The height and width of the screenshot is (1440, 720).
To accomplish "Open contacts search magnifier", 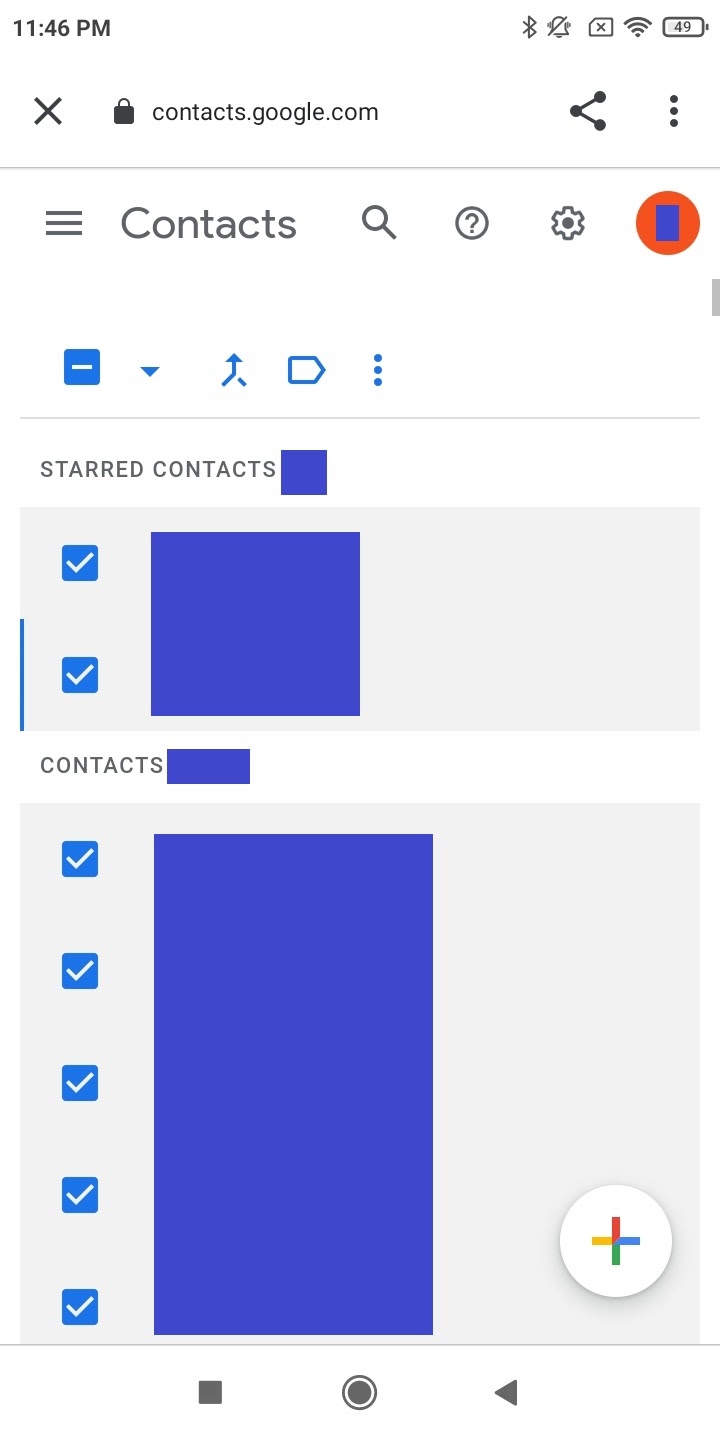I will (x=379, y=223).
